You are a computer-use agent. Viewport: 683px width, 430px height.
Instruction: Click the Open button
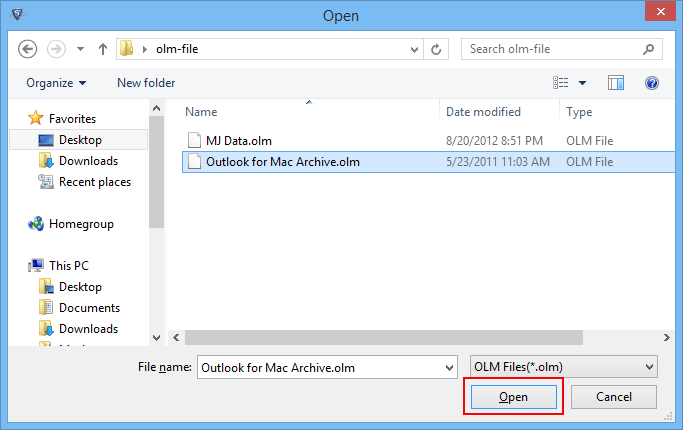pyautogui.click(x=514, y=397)
